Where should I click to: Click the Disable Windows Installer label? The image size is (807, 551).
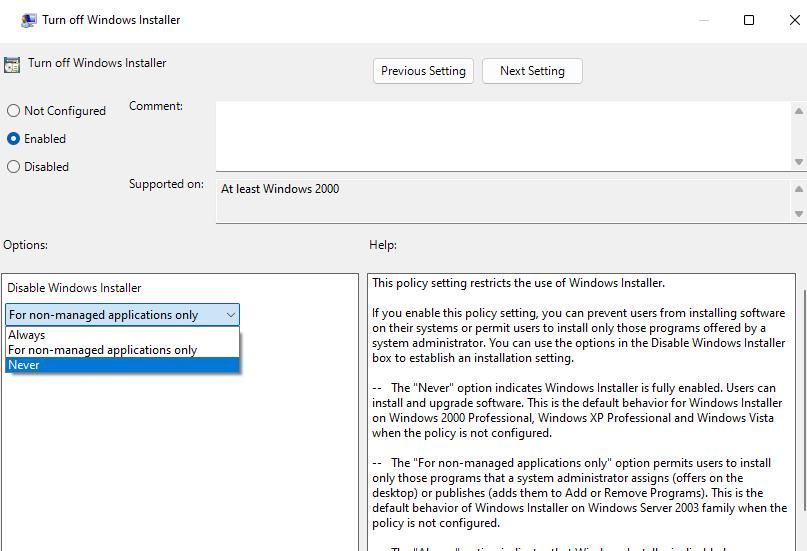pyautogui.click(x=74, y=288)
